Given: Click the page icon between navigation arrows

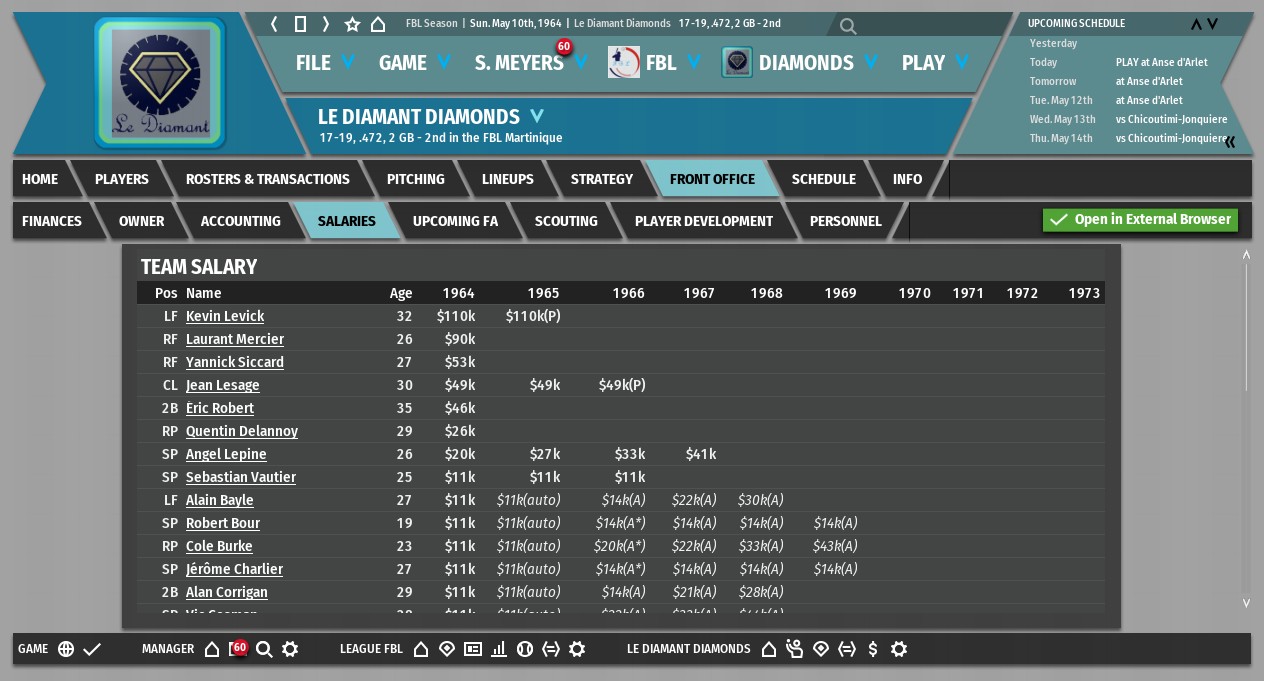Looking at the screenshot, I should pos(300,24).
